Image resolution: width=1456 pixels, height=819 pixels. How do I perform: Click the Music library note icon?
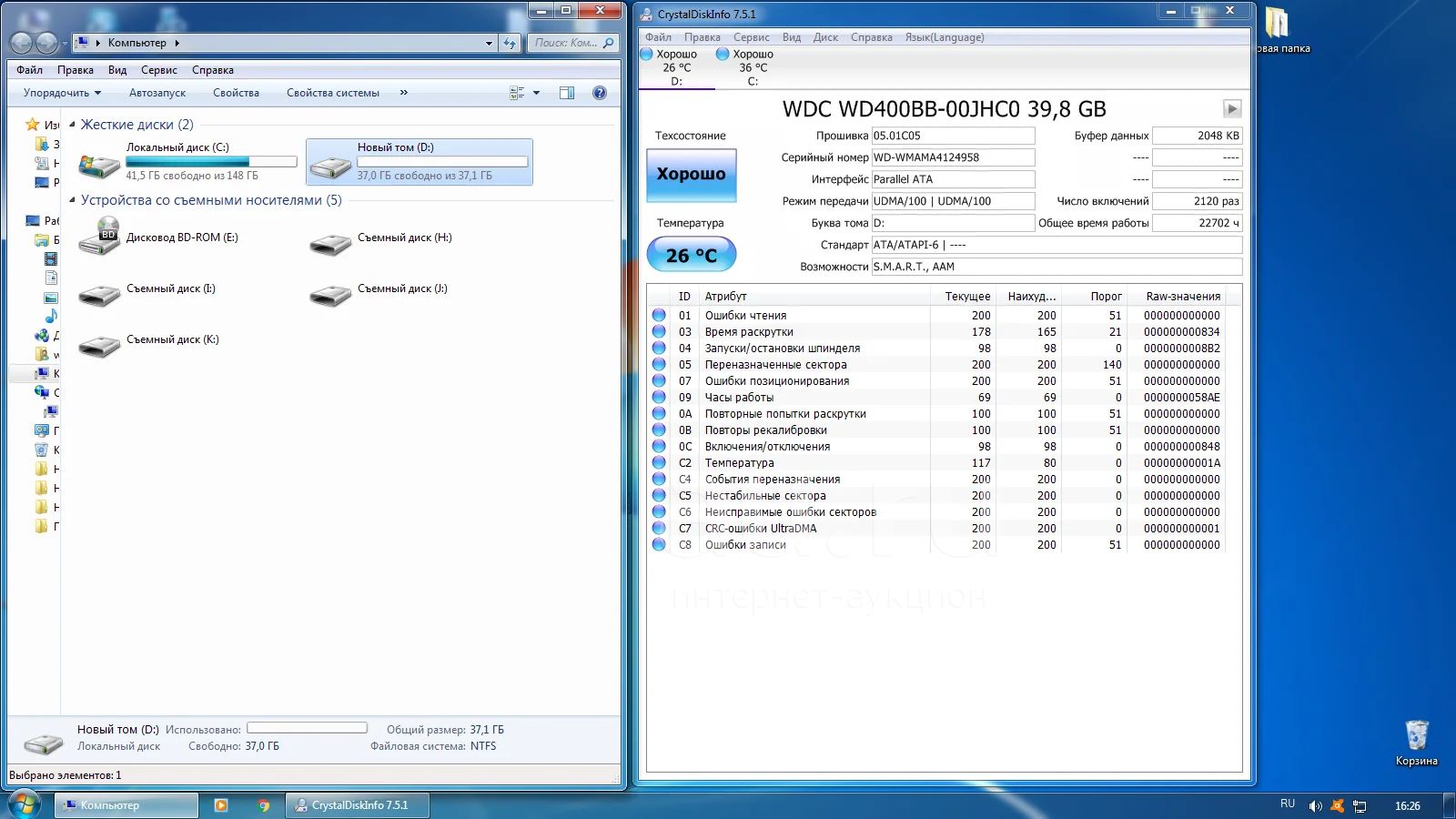(51, 316)
